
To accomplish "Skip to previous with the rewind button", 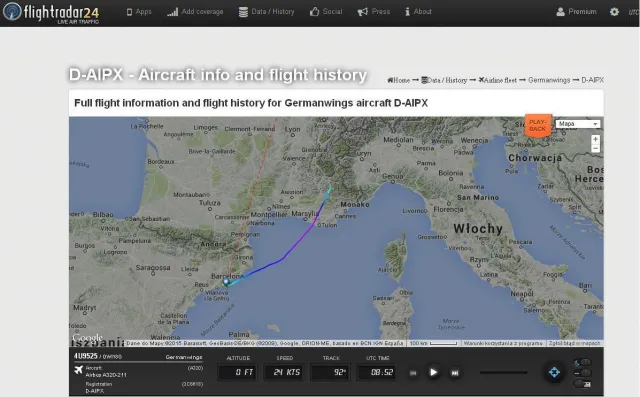I will 413,373.
